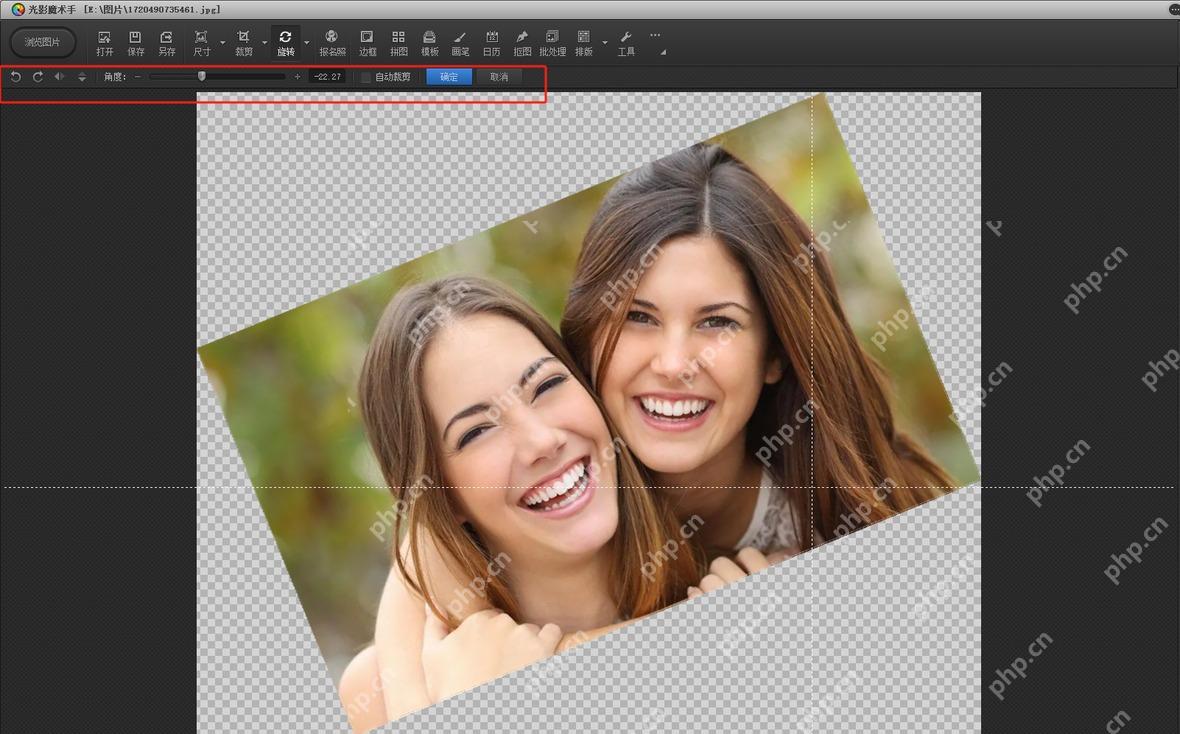This screenshot has height=734, width=1180.
Task: Expand the 尺寸 size dropdown arrow
Action: click(x=223, y=43)
